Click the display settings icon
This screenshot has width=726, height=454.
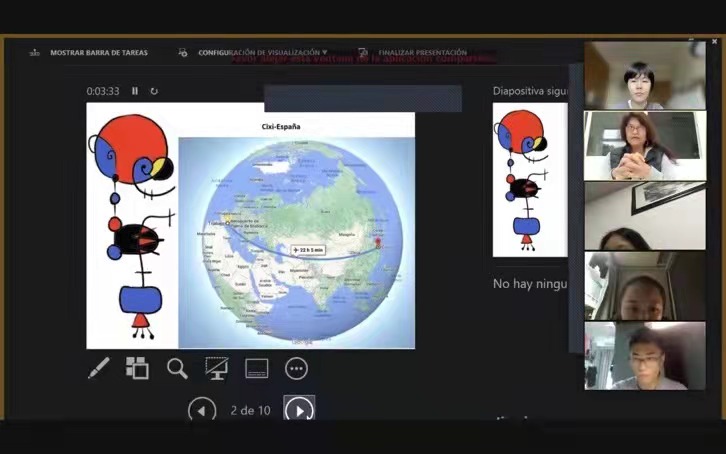[x=183, y=53]
